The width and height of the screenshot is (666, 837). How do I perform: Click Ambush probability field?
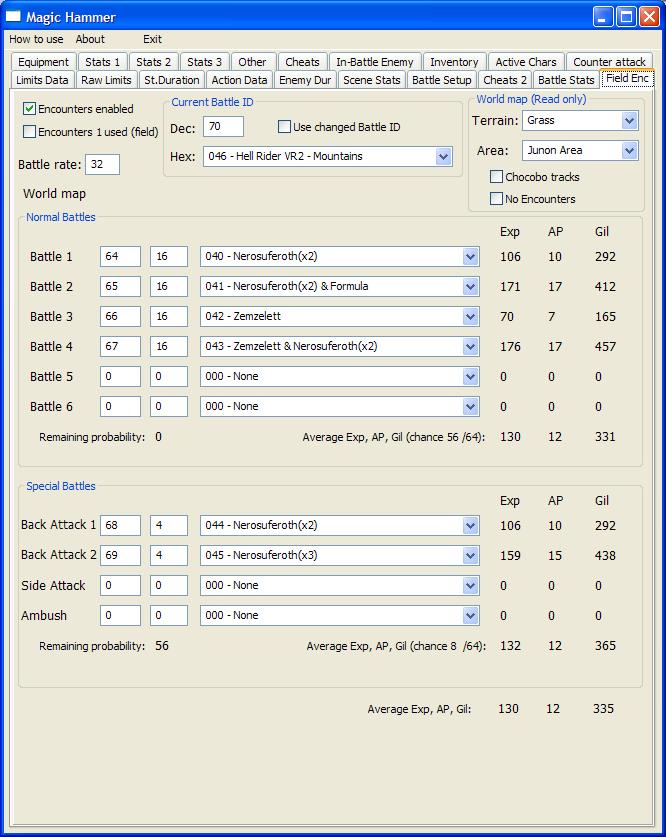coord(169,615)
